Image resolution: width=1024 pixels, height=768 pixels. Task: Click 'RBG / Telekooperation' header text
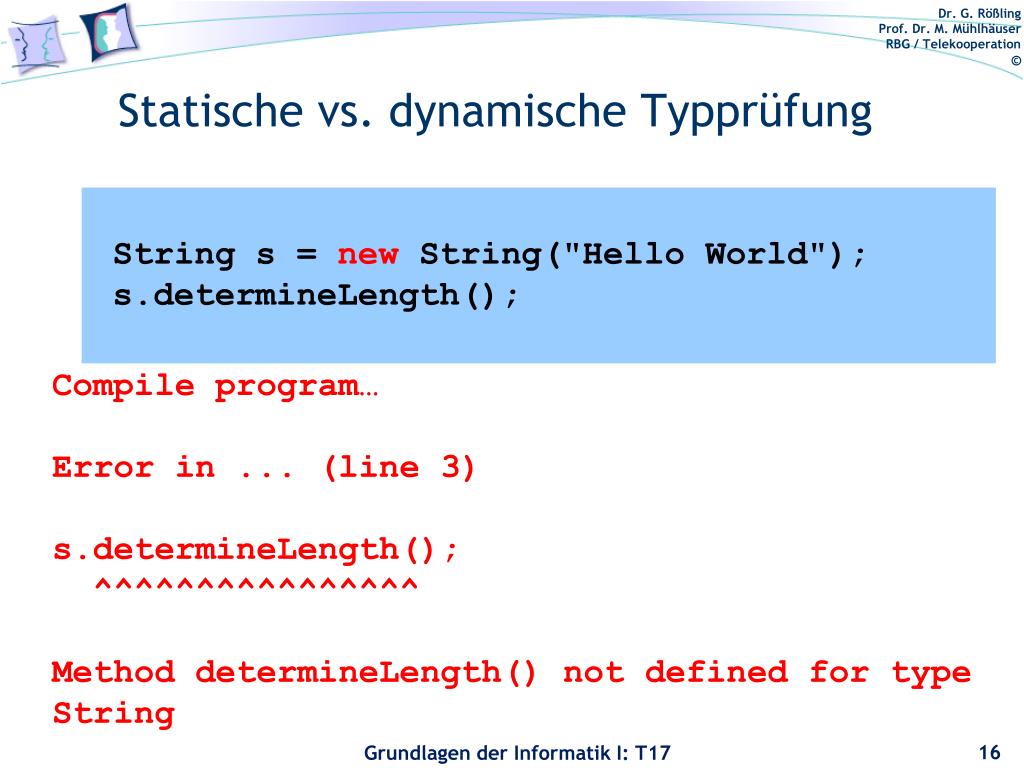952,44
